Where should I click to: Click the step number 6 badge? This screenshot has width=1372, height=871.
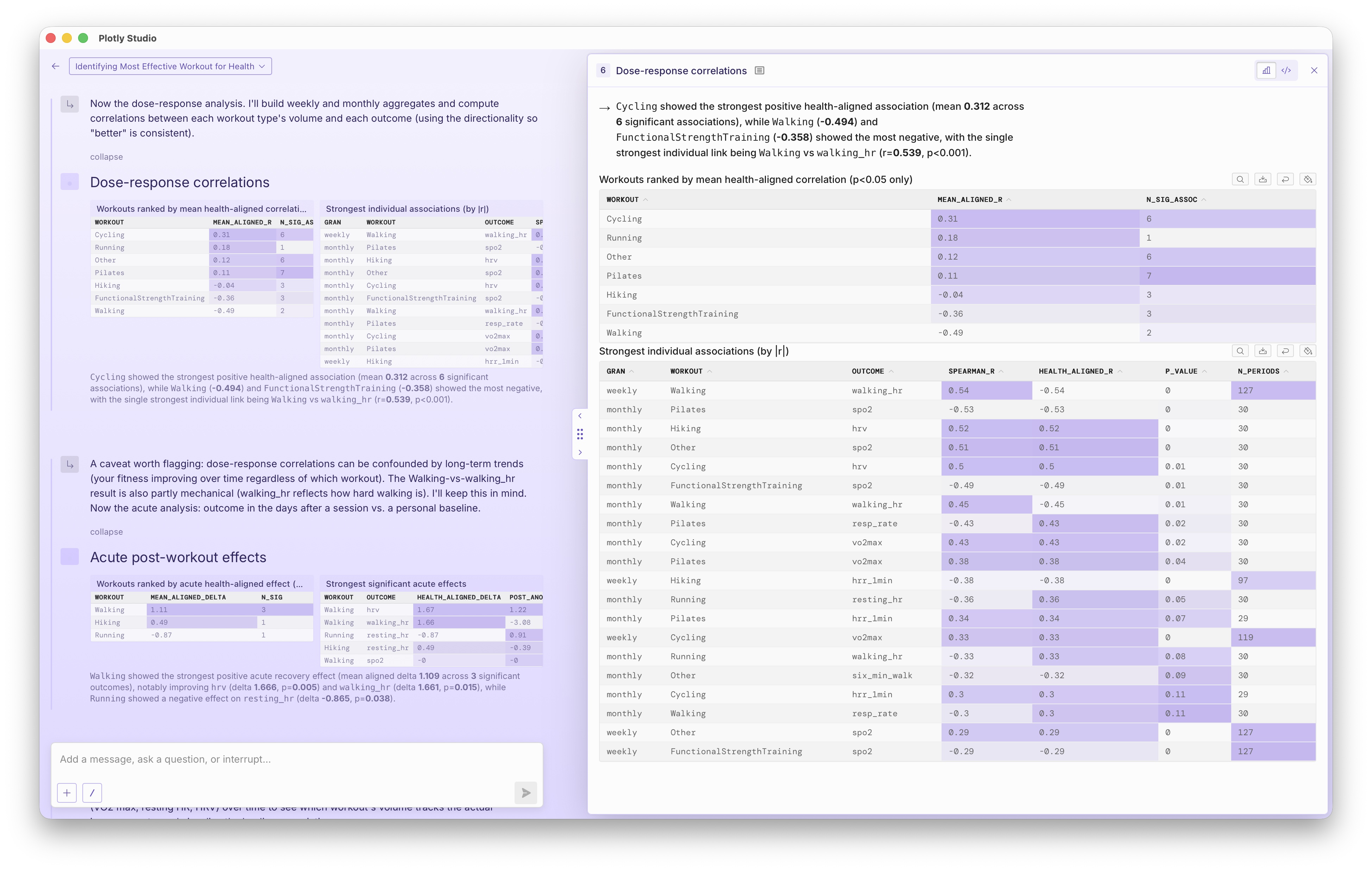tap(603, 71)
